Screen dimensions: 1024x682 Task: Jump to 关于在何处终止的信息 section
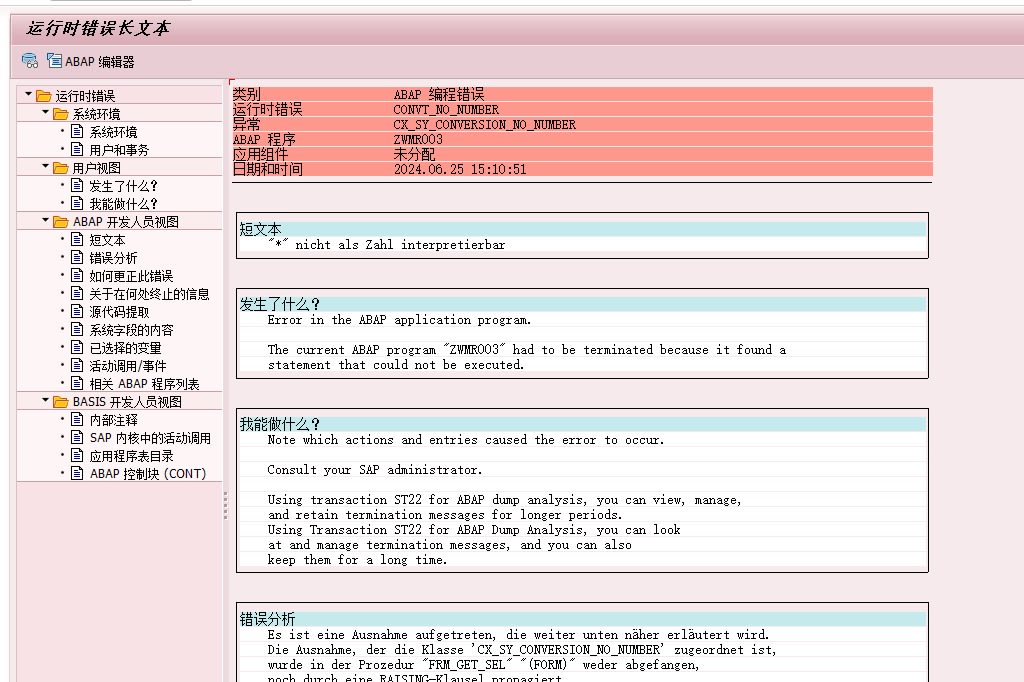click(x=149, y=294)
